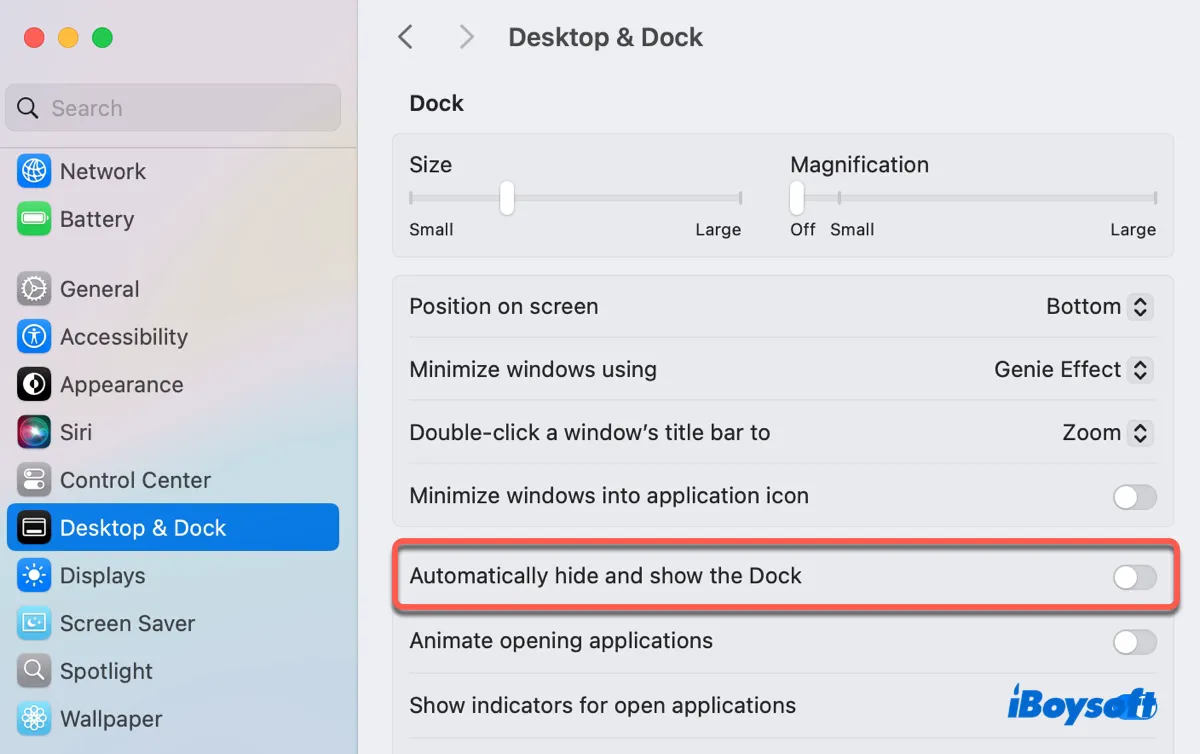Click the Network globe icon in sidebar
The height and width of the screenshot is (754, 1200).
34,171
